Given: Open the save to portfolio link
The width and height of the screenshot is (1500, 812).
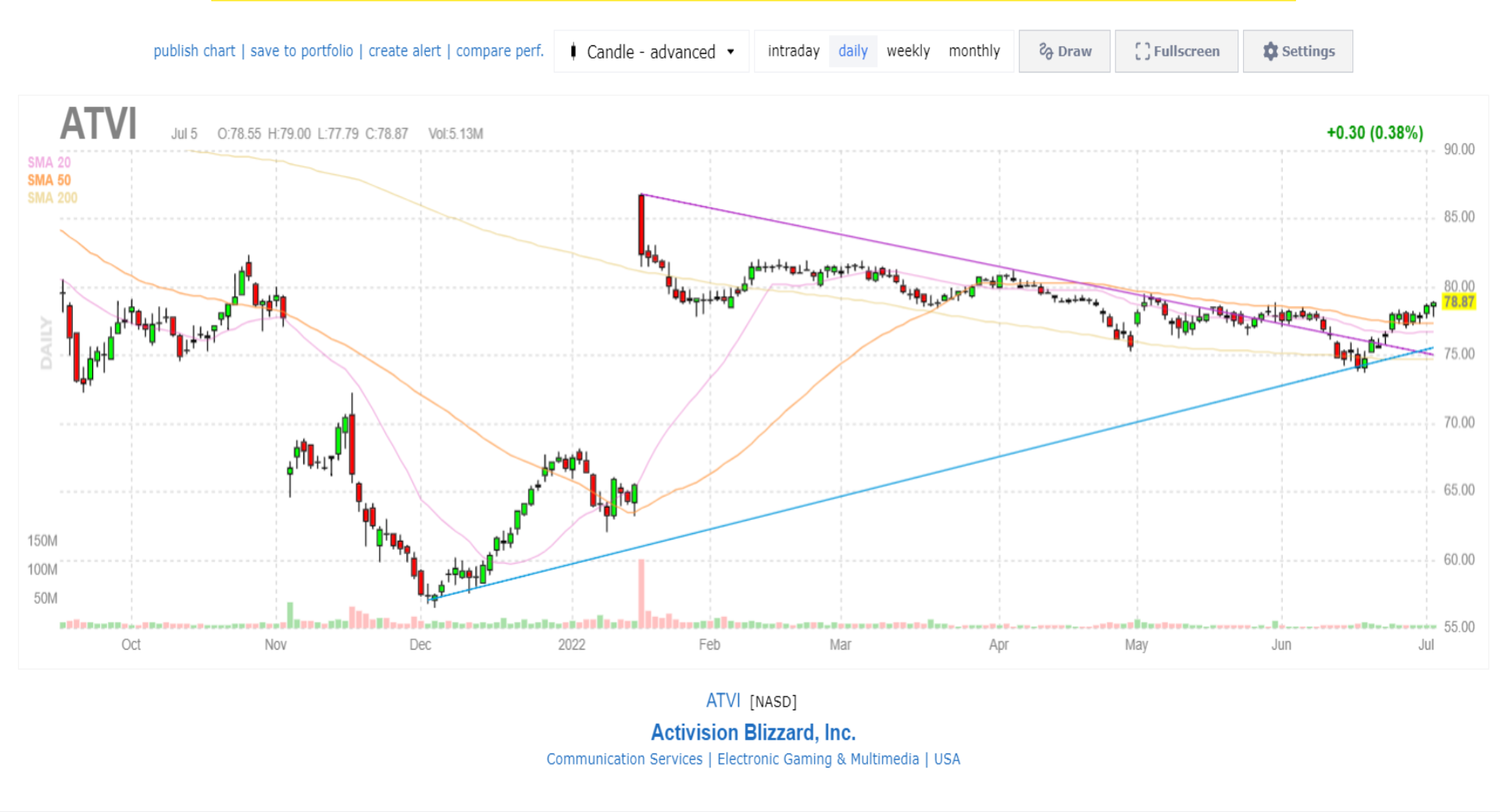Looking at the screenshot, I should tap(302, 52).
